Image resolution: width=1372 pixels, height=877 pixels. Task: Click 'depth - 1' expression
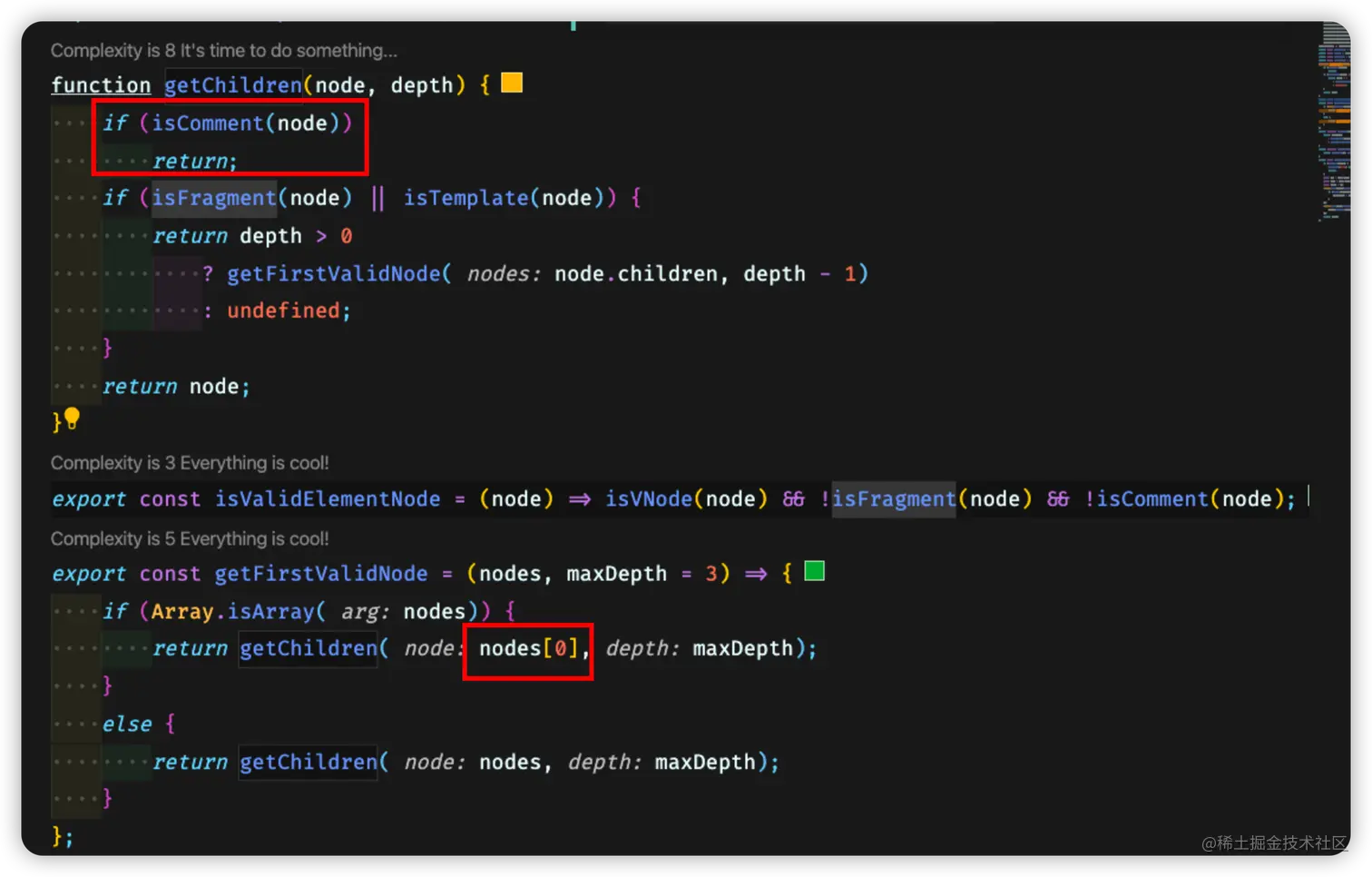tap(799, 273)
